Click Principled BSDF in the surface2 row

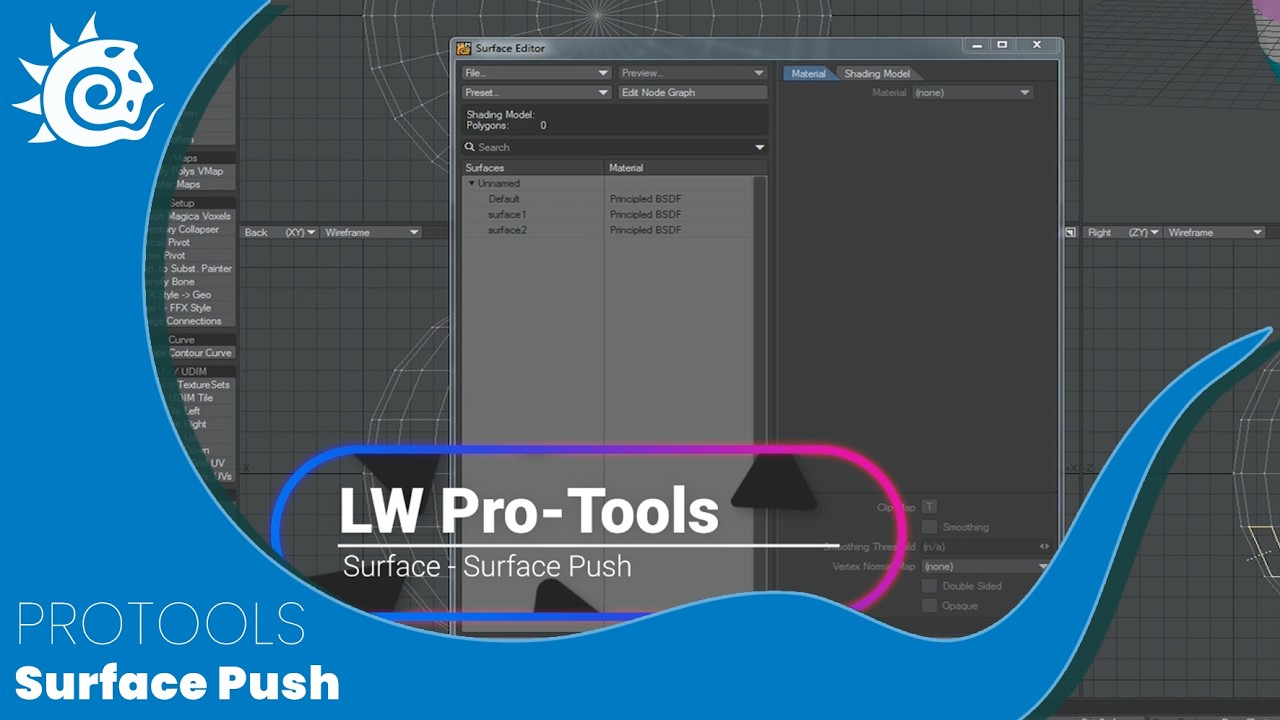coord(645,230)
